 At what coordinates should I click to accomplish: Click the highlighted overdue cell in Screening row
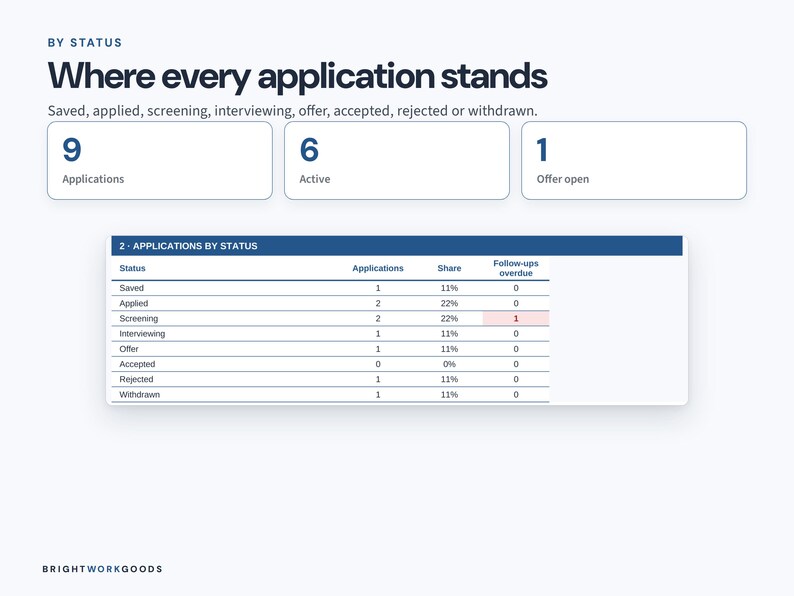point(515,319)
